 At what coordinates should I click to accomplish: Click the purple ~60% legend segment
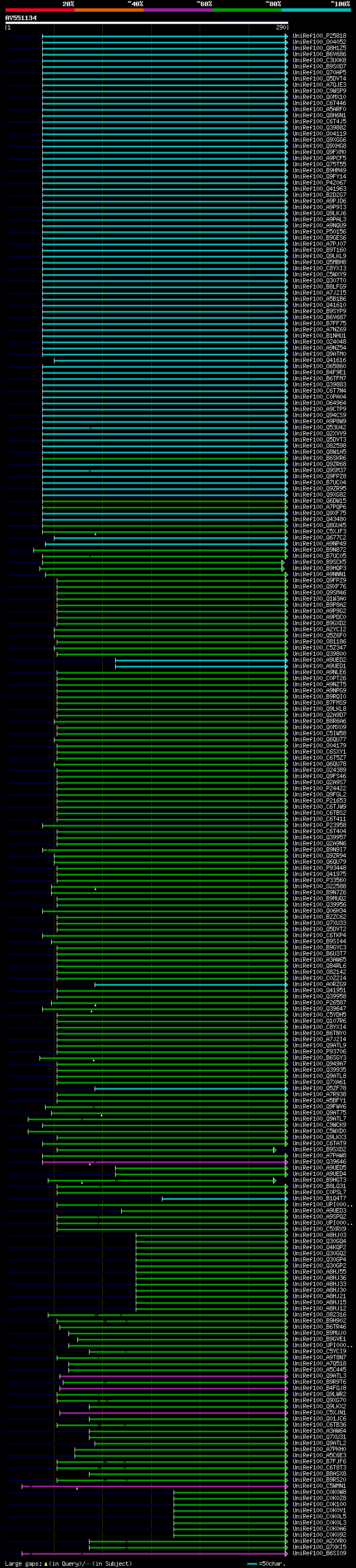[x=179, y=11]
